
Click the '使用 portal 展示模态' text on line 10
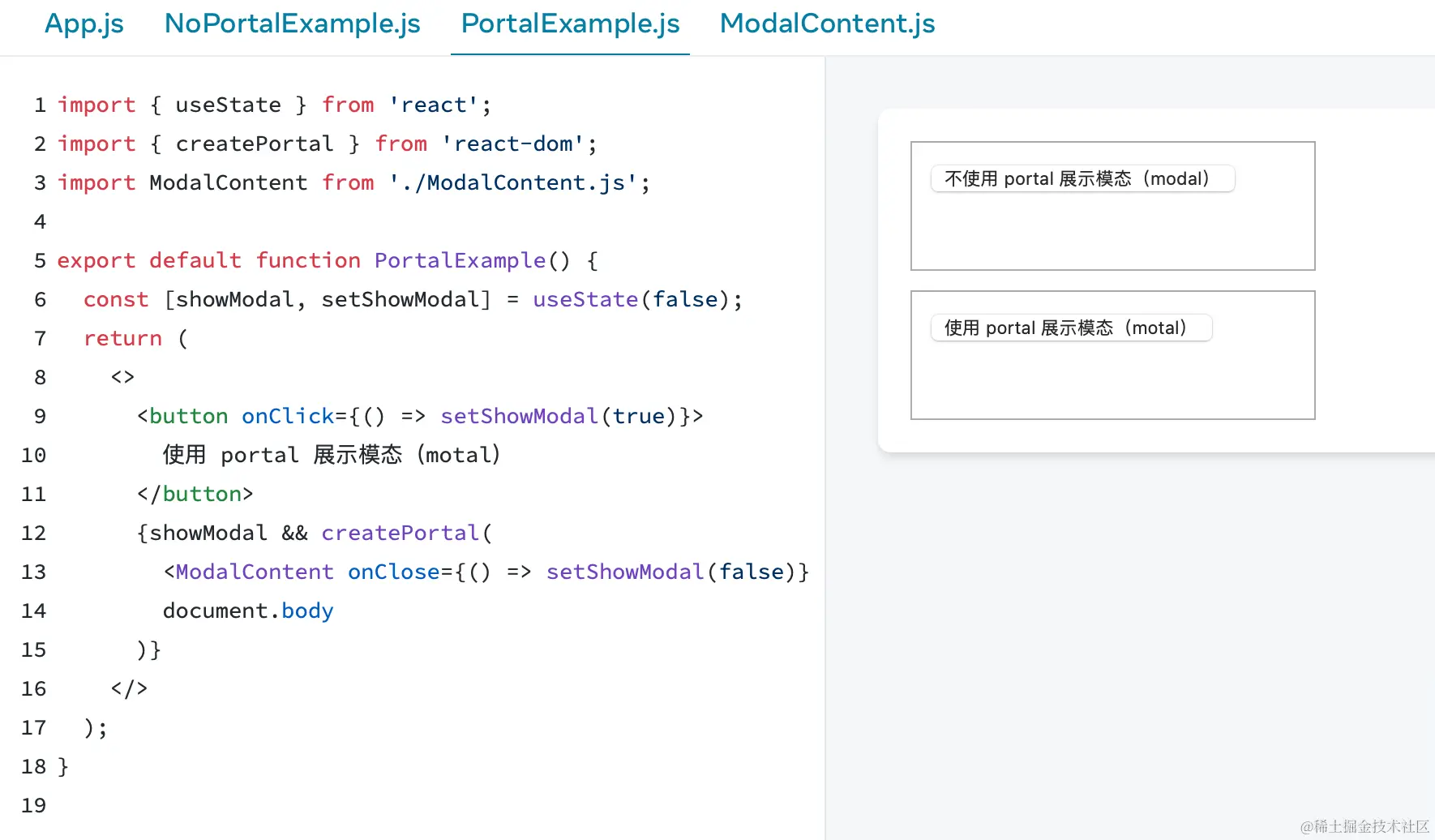point(282,455)
